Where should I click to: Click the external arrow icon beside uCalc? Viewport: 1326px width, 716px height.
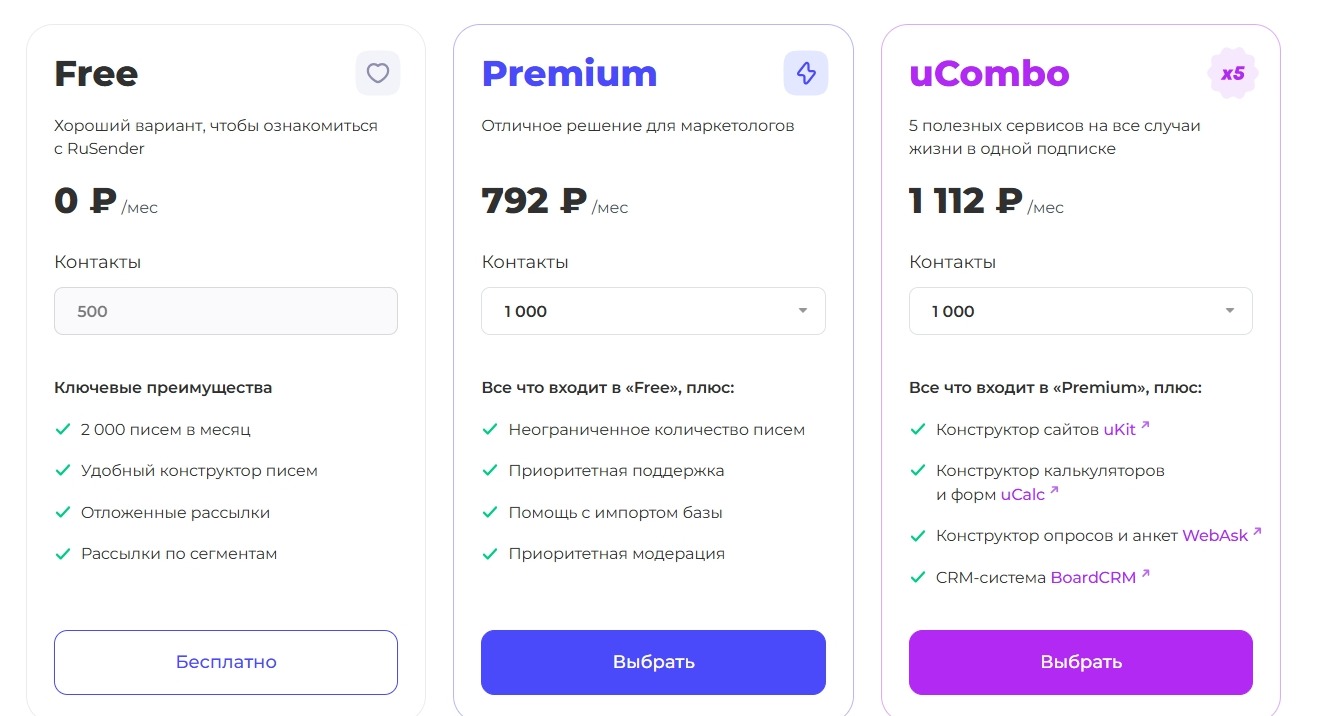1054,491
